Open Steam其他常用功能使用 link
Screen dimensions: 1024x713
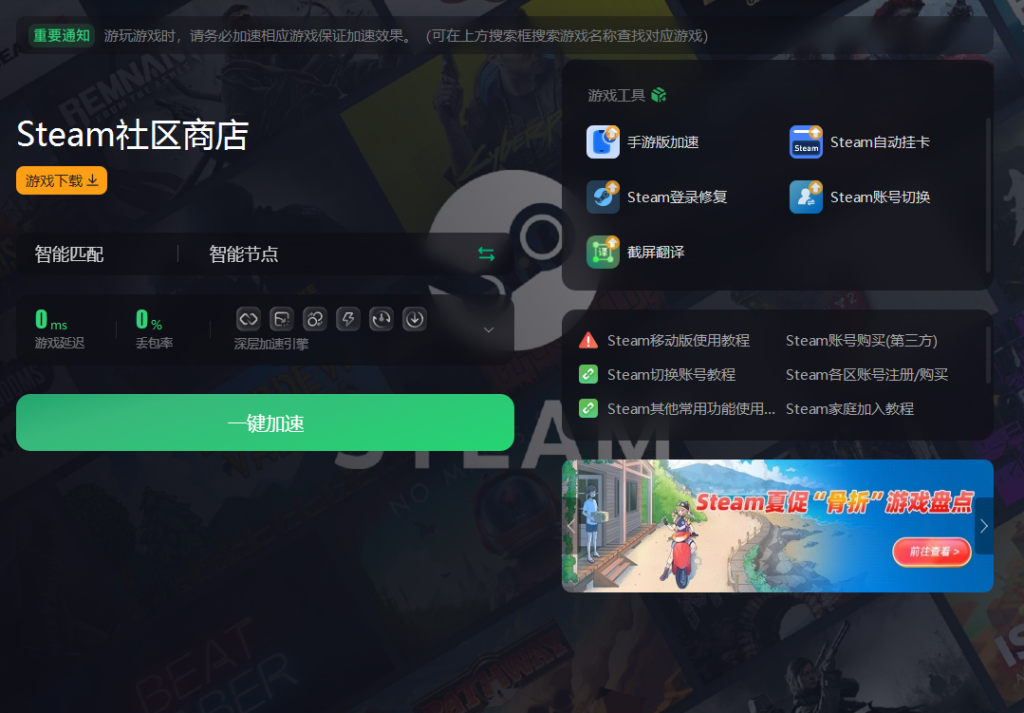point(691,409)
